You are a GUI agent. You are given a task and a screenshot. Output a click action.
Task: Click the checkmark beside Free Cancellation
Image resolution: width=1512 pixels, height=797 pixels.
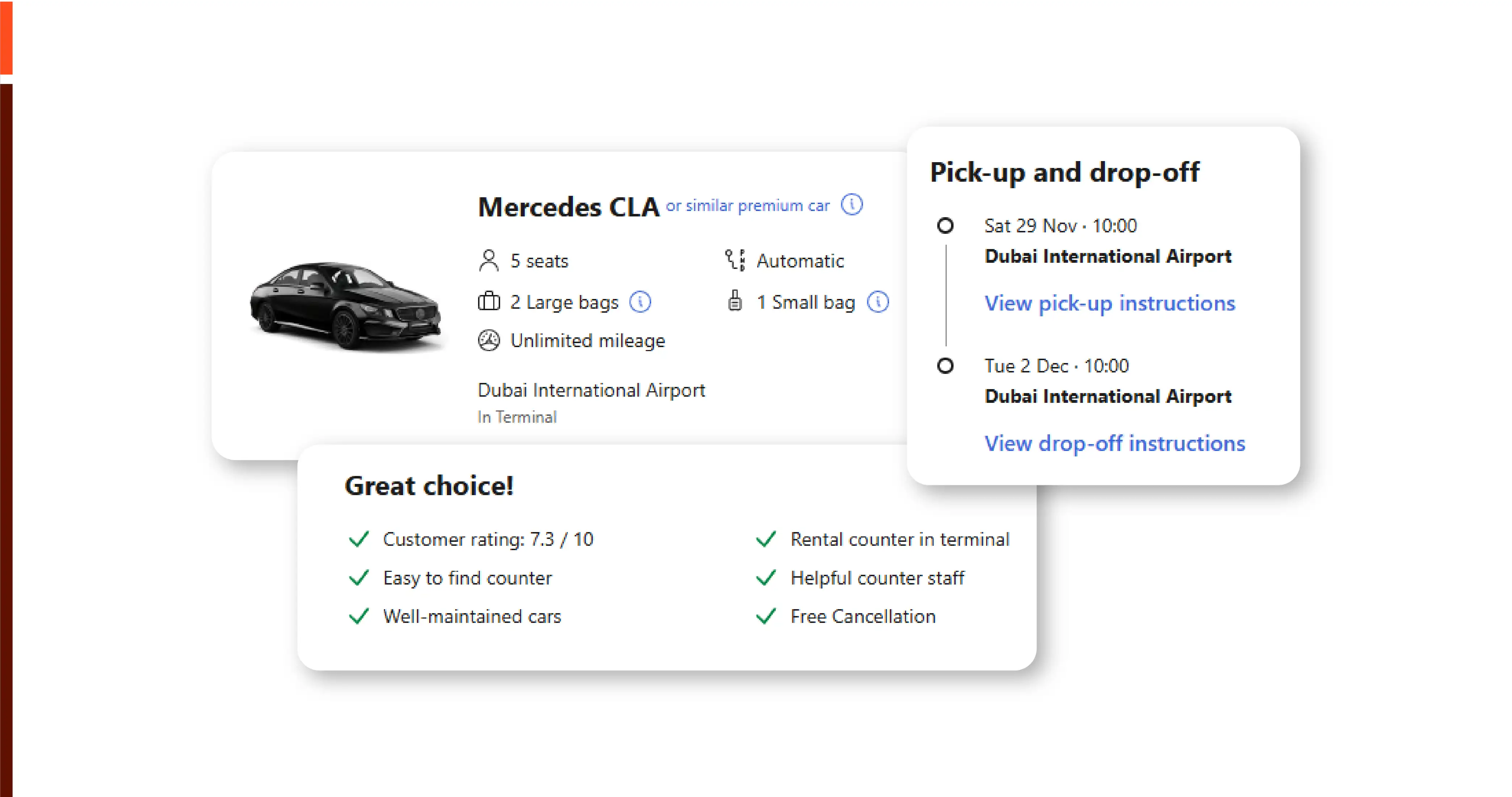pos(766,616)
